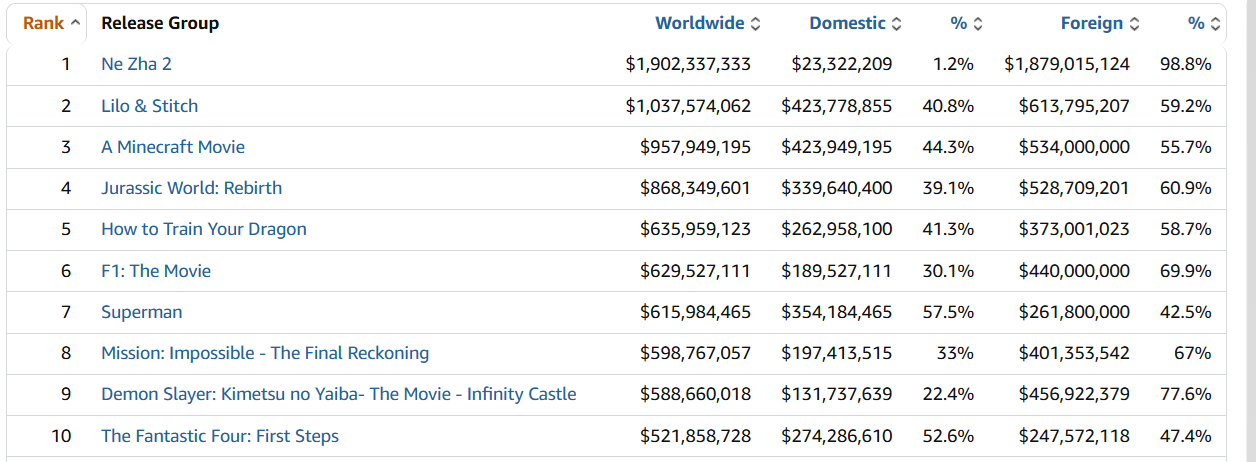Open Mission: Impossible - The Final Reckoning link
The height and width of the screenshot is (462, 1256).
[x=265, y=353]
